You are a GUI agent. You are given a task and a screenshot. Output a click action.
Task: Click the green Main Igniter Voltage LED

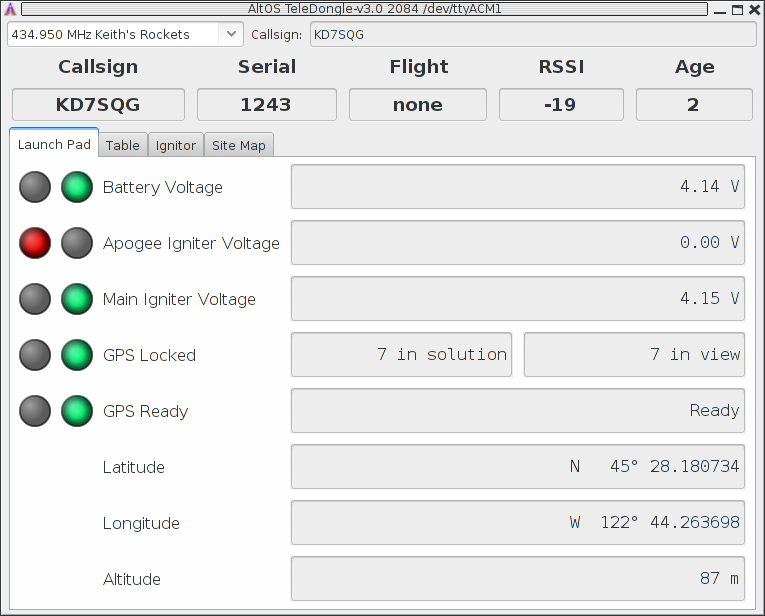(77, 299)
